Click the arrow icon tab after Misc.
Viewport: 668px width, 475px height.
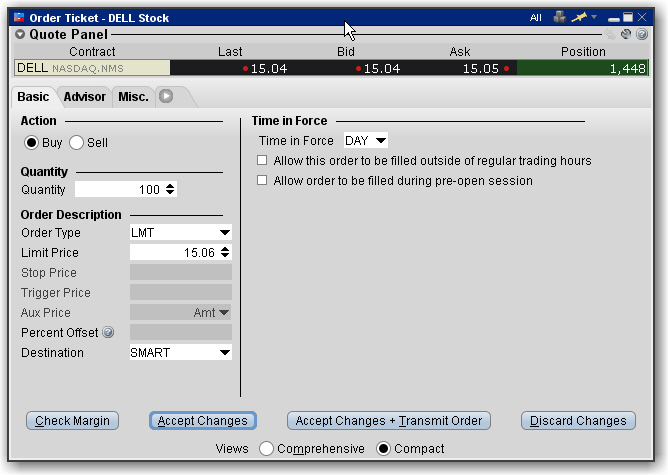coord(166,97)
